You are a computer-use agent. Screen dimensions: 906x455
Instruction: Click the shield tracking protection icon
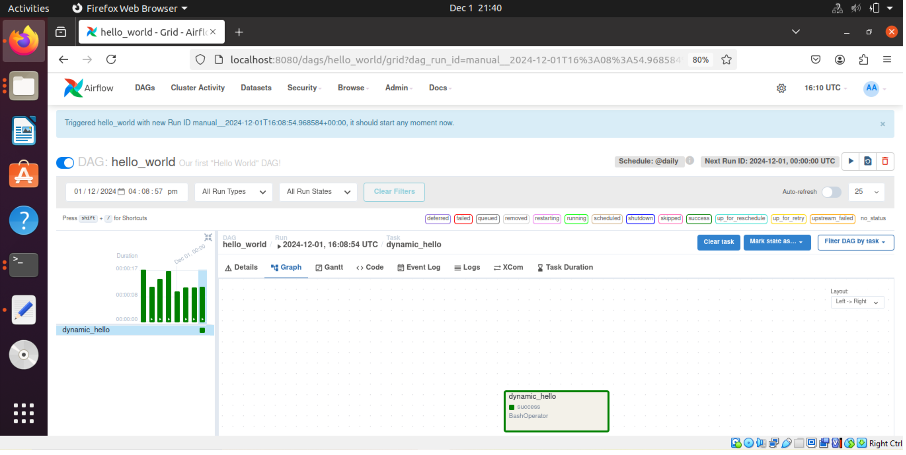(x=200, y=60)
